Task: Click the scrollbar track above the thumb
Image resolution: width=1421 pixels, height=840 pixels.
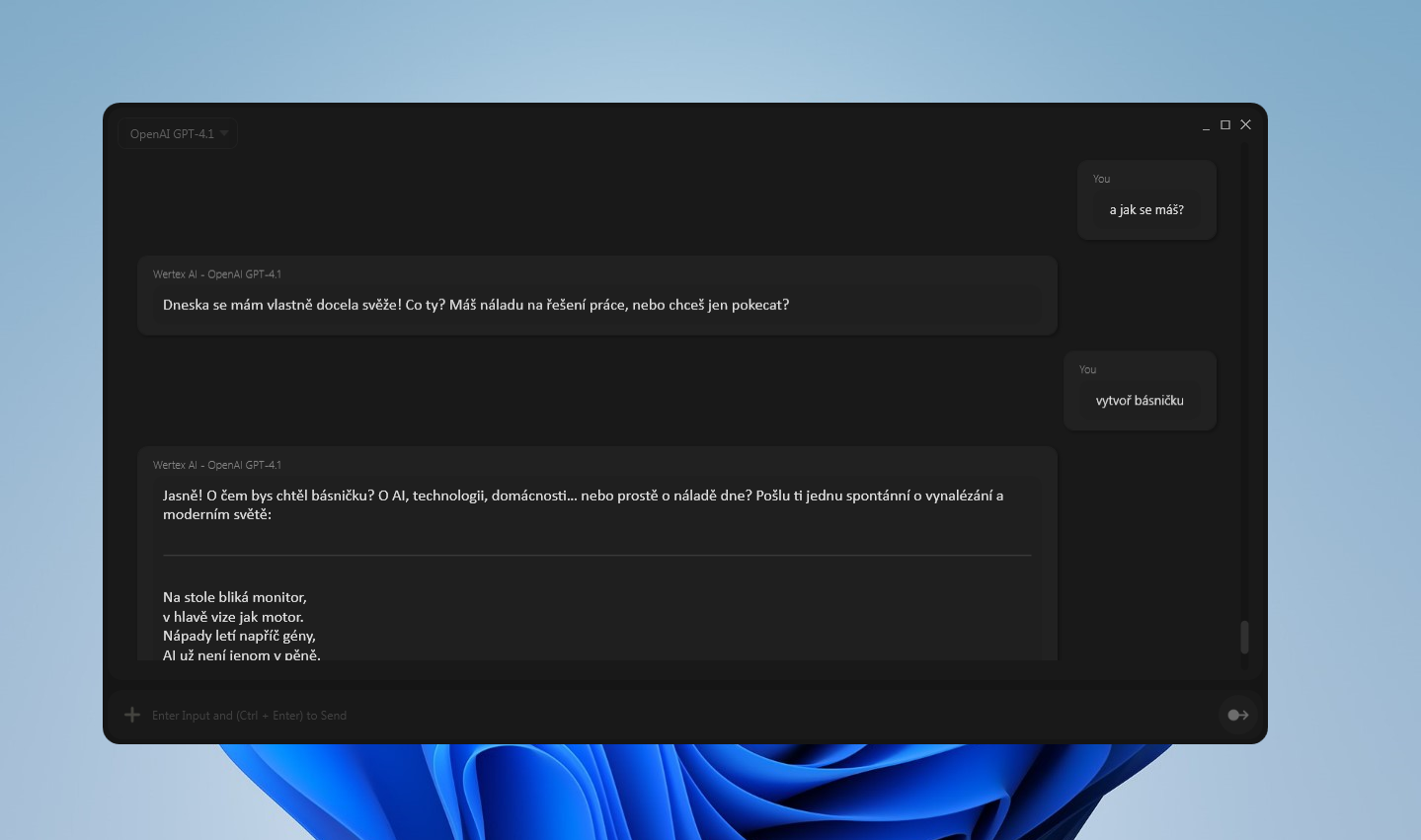Action: [x=1244, y=395]
